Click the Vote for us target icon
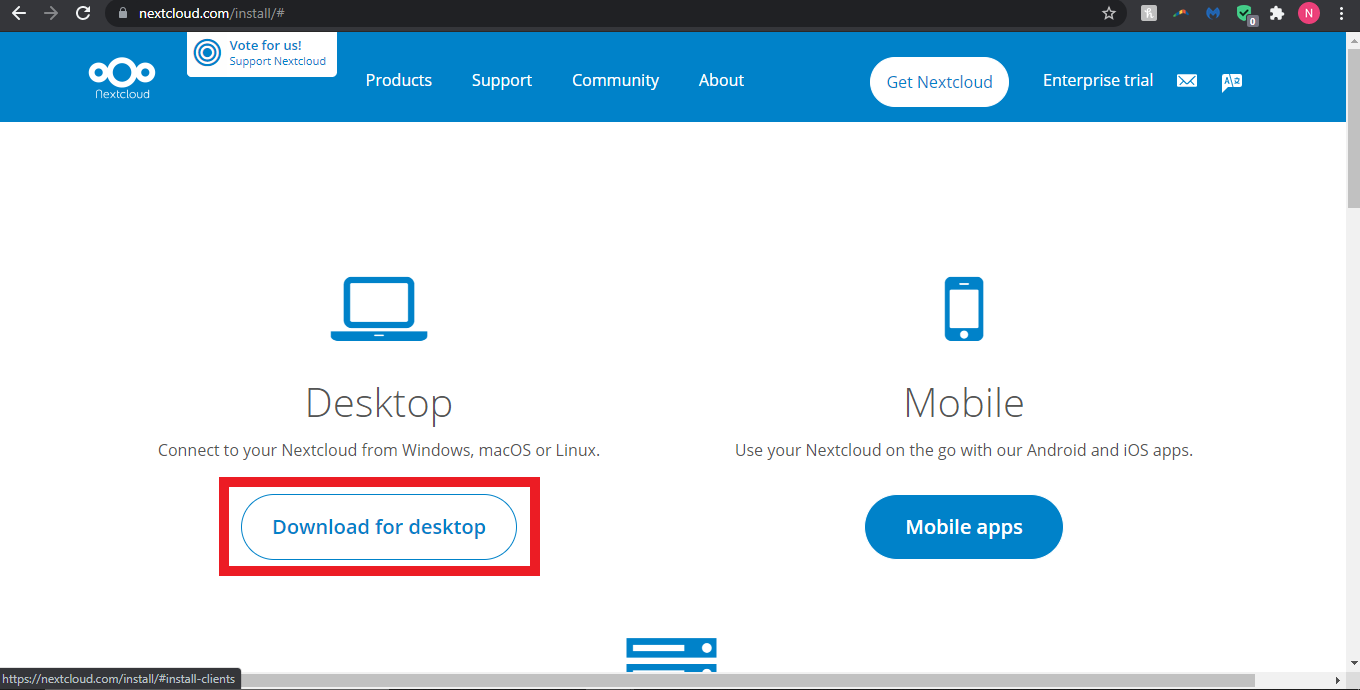 click(208, 52)
